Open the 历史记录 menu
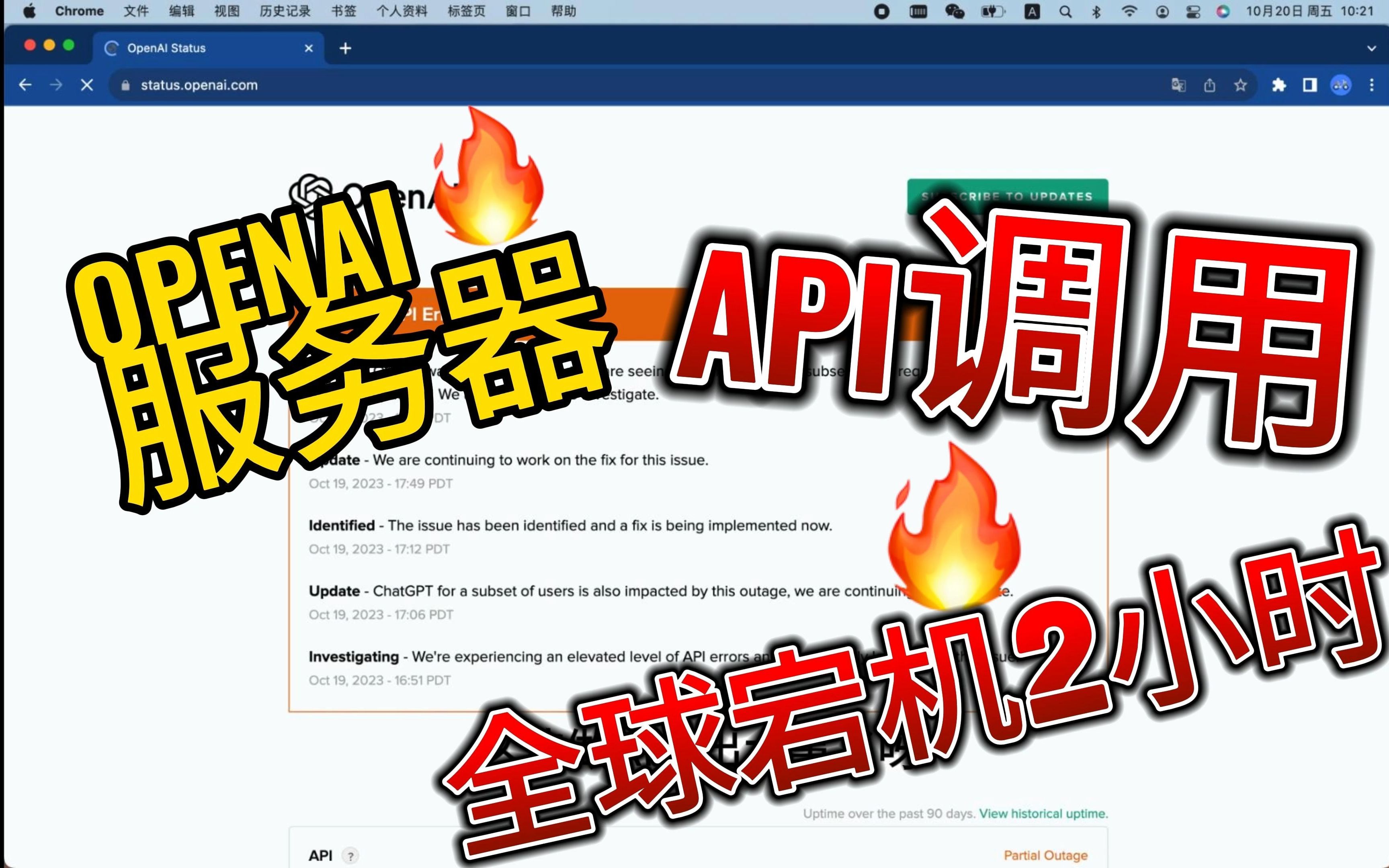 pos(285,12)
